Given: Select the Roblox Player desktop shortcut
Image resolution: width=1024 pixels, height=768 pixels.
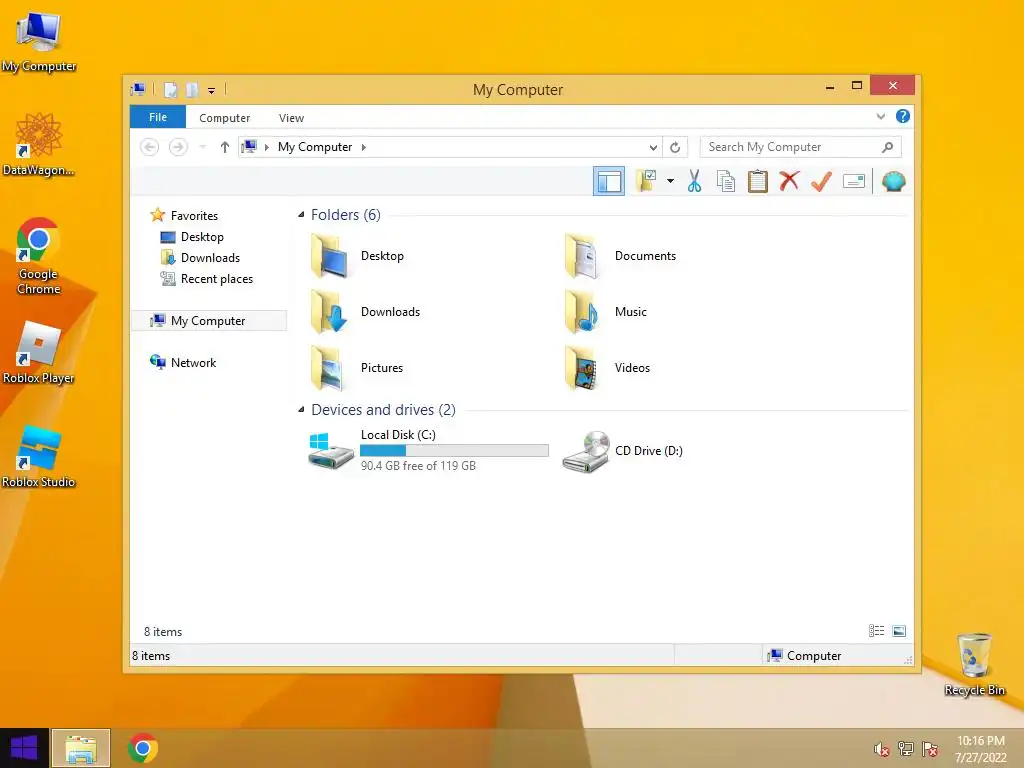Looking at the screenshot, I should 39,353.
